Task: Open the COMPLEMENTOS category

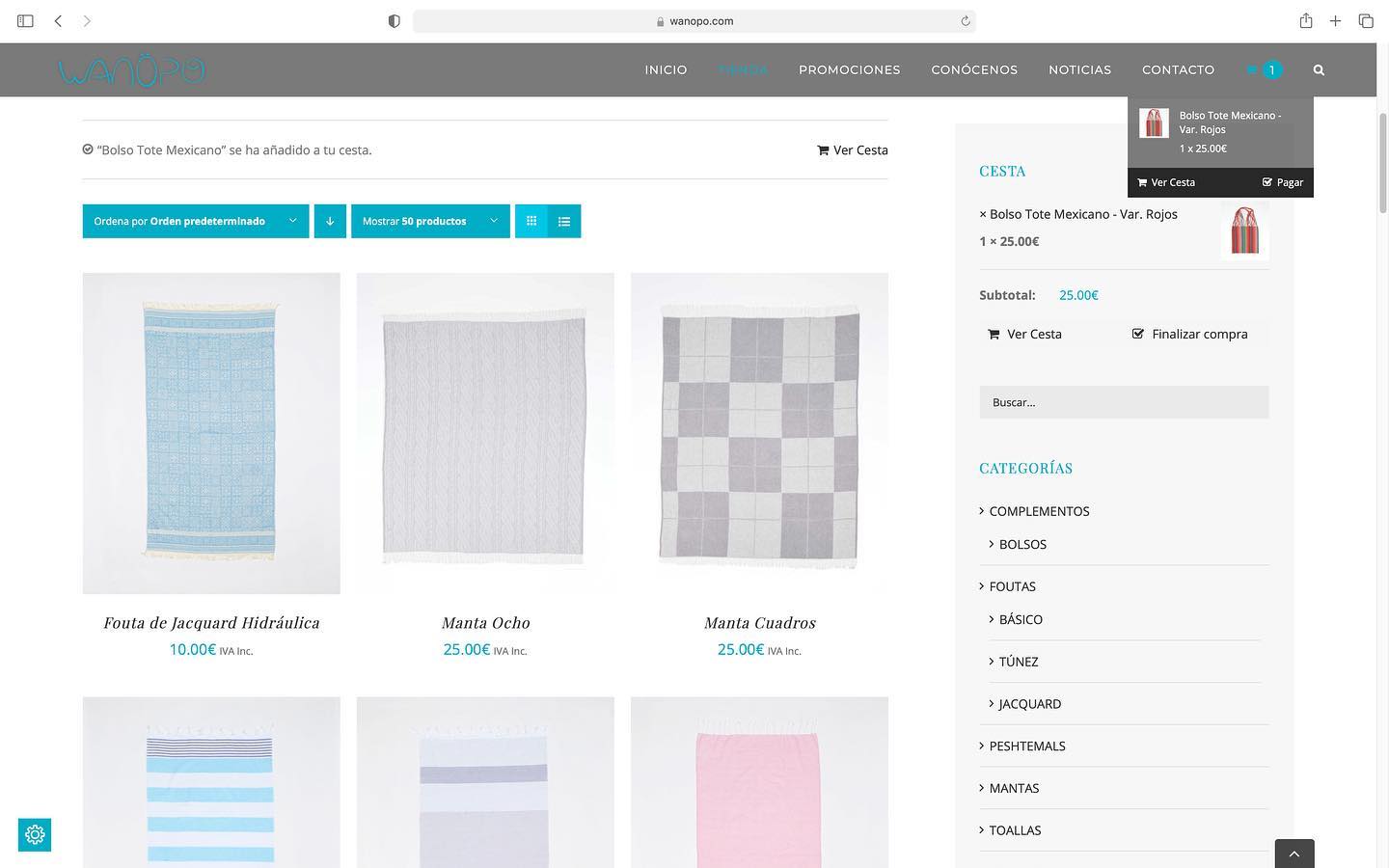Action: 1039,511
